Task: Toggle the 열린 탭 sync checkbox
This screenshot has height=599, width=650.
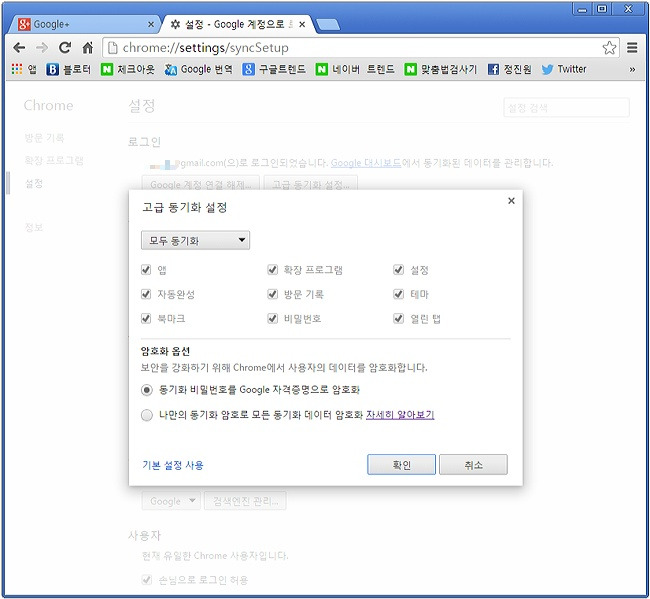Action: [x=398, y=318]
